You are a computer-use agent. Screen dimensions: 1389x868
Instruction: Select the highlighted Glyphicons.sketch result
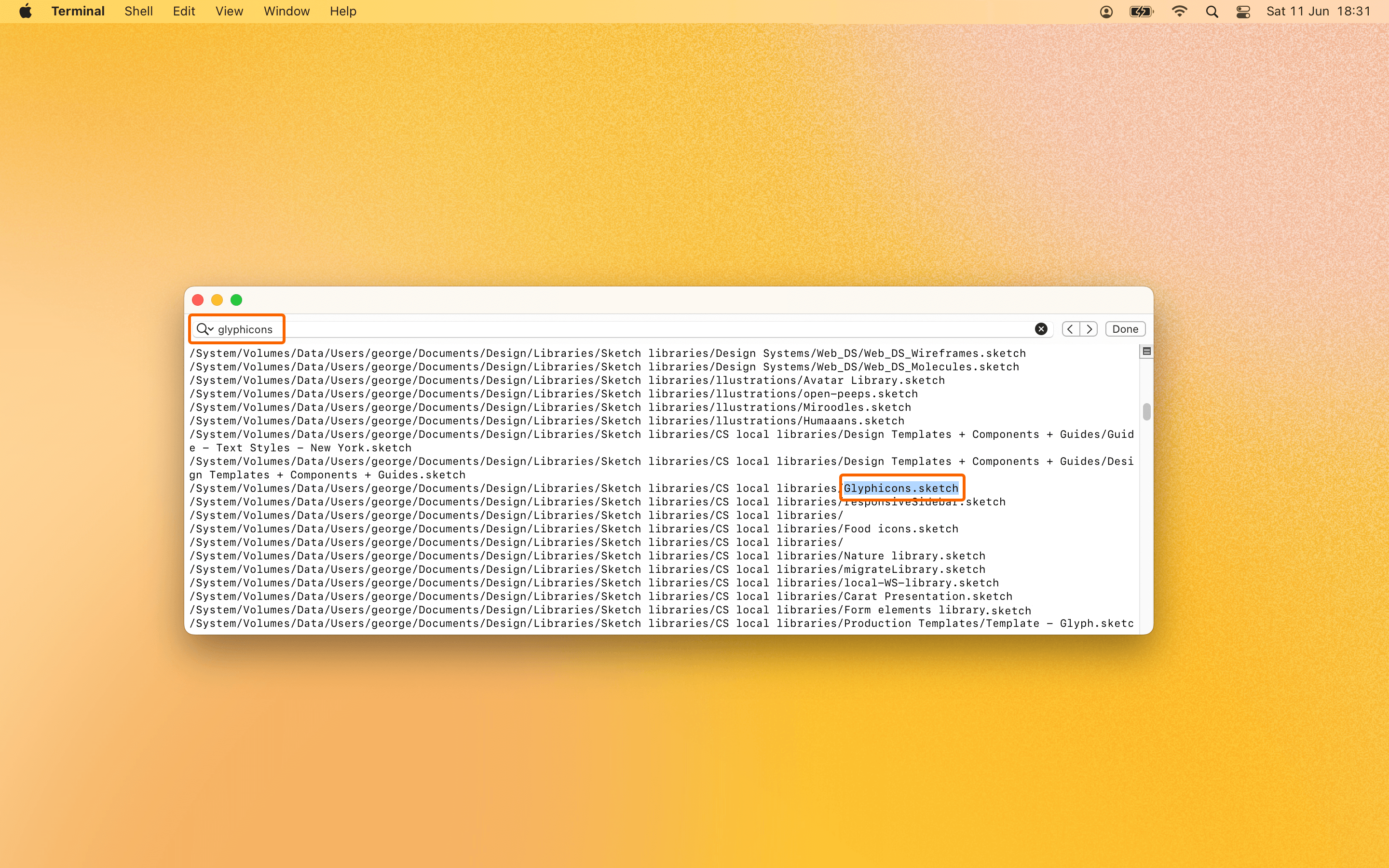point(901,488)
